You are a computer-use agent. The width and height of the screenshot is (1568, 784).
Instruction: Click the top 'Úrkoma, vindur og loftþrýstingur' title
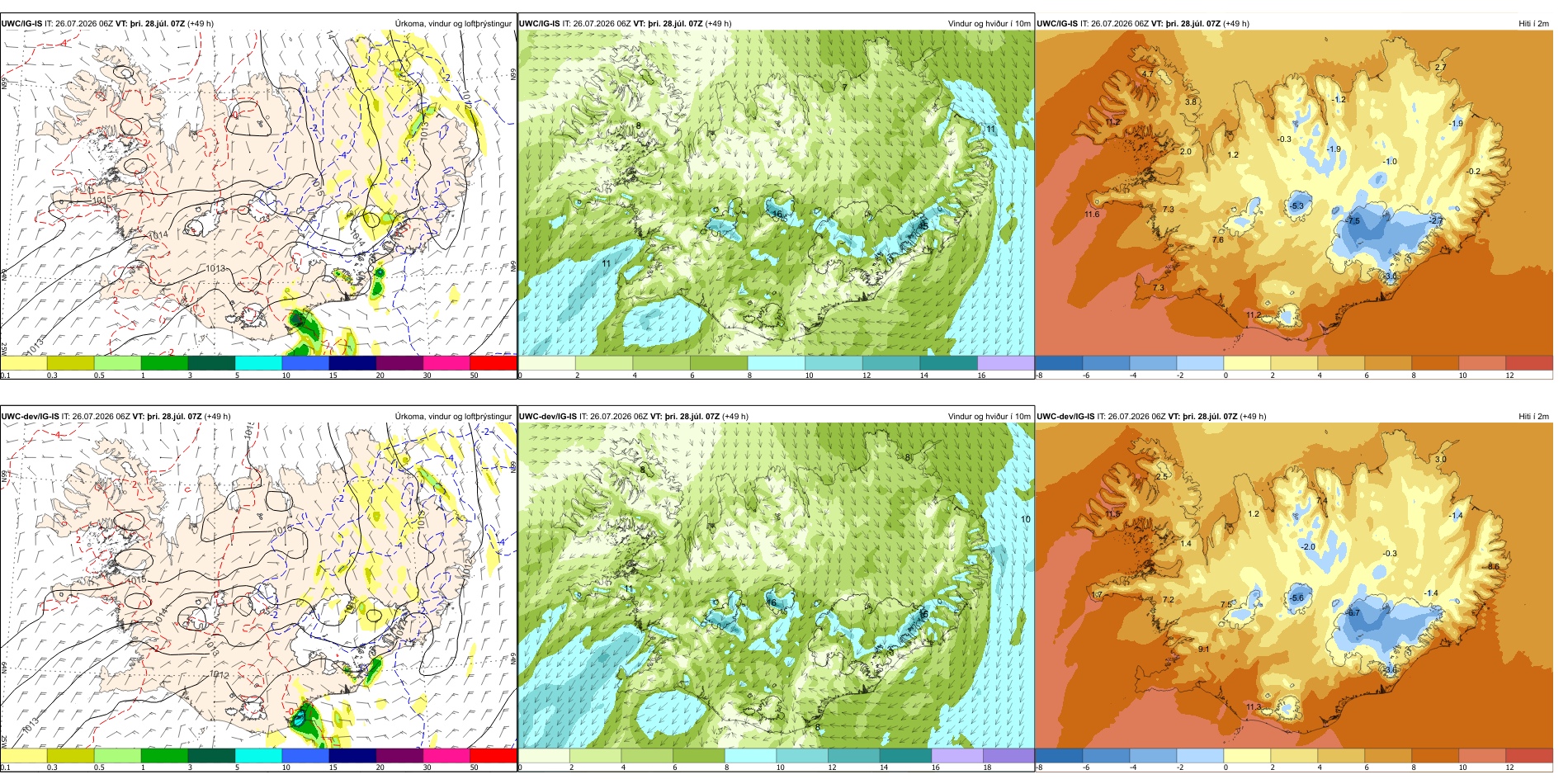[x=453, y=24]
